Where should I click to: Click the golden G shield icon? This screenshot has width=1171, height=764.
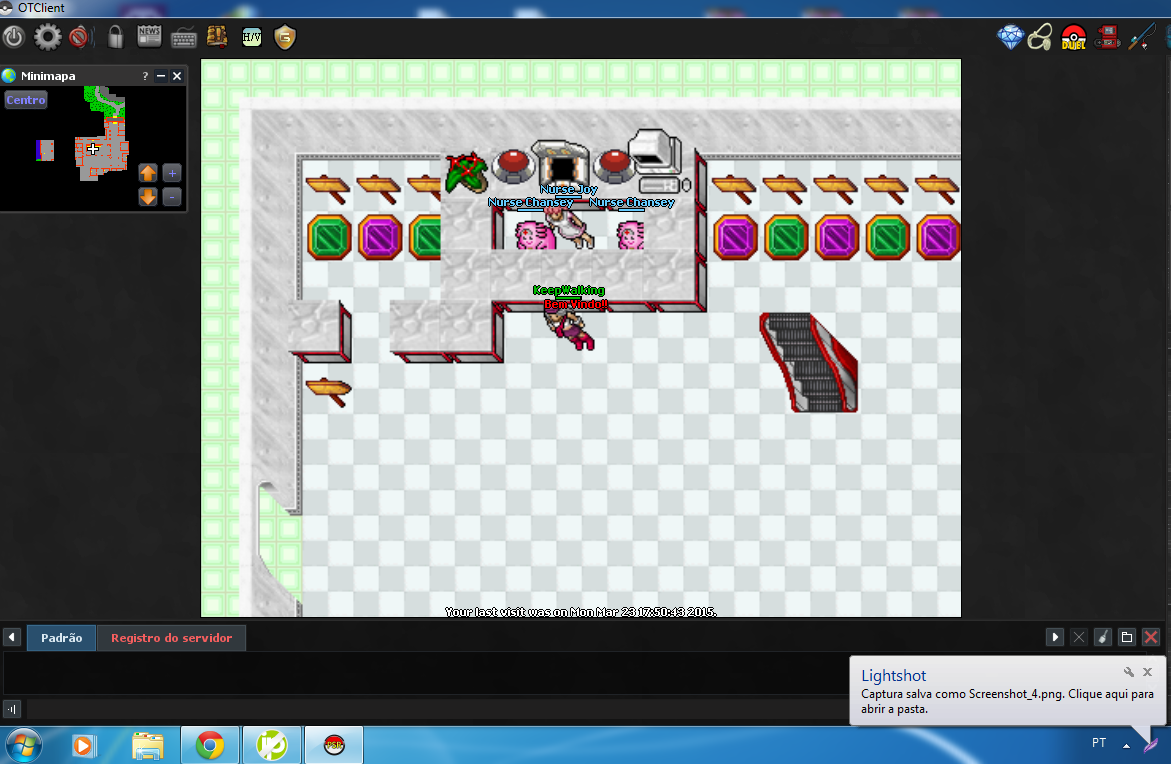(285, 37)
